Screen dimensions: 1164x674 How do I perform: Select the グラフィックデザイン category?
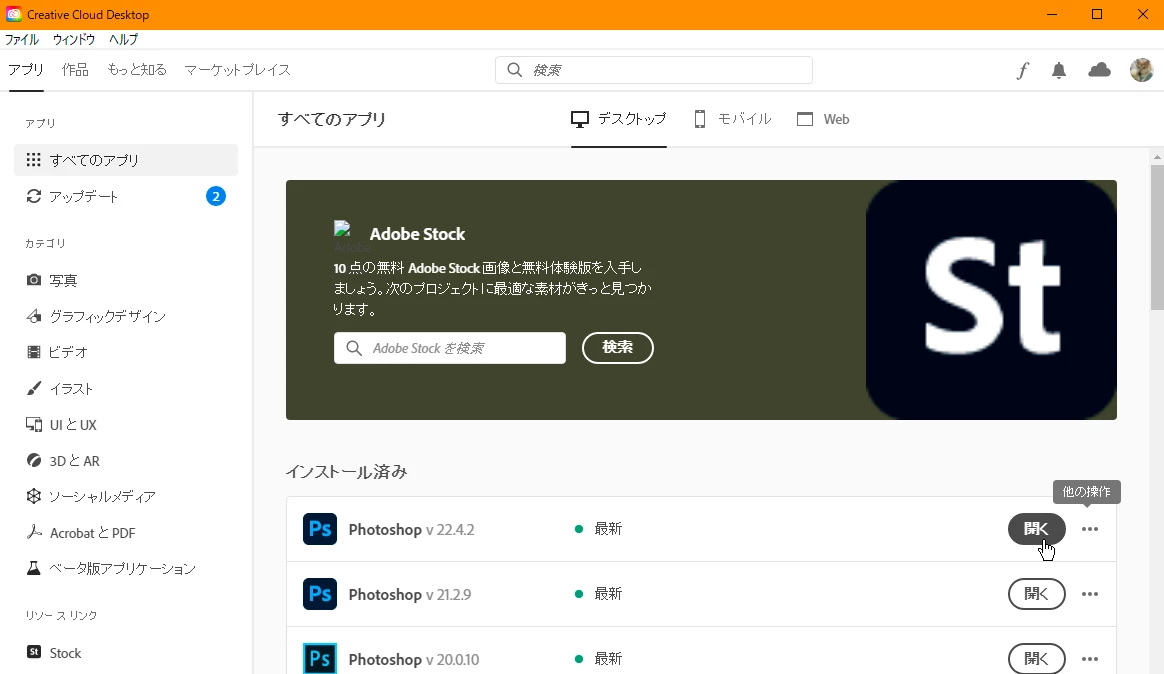96,316
